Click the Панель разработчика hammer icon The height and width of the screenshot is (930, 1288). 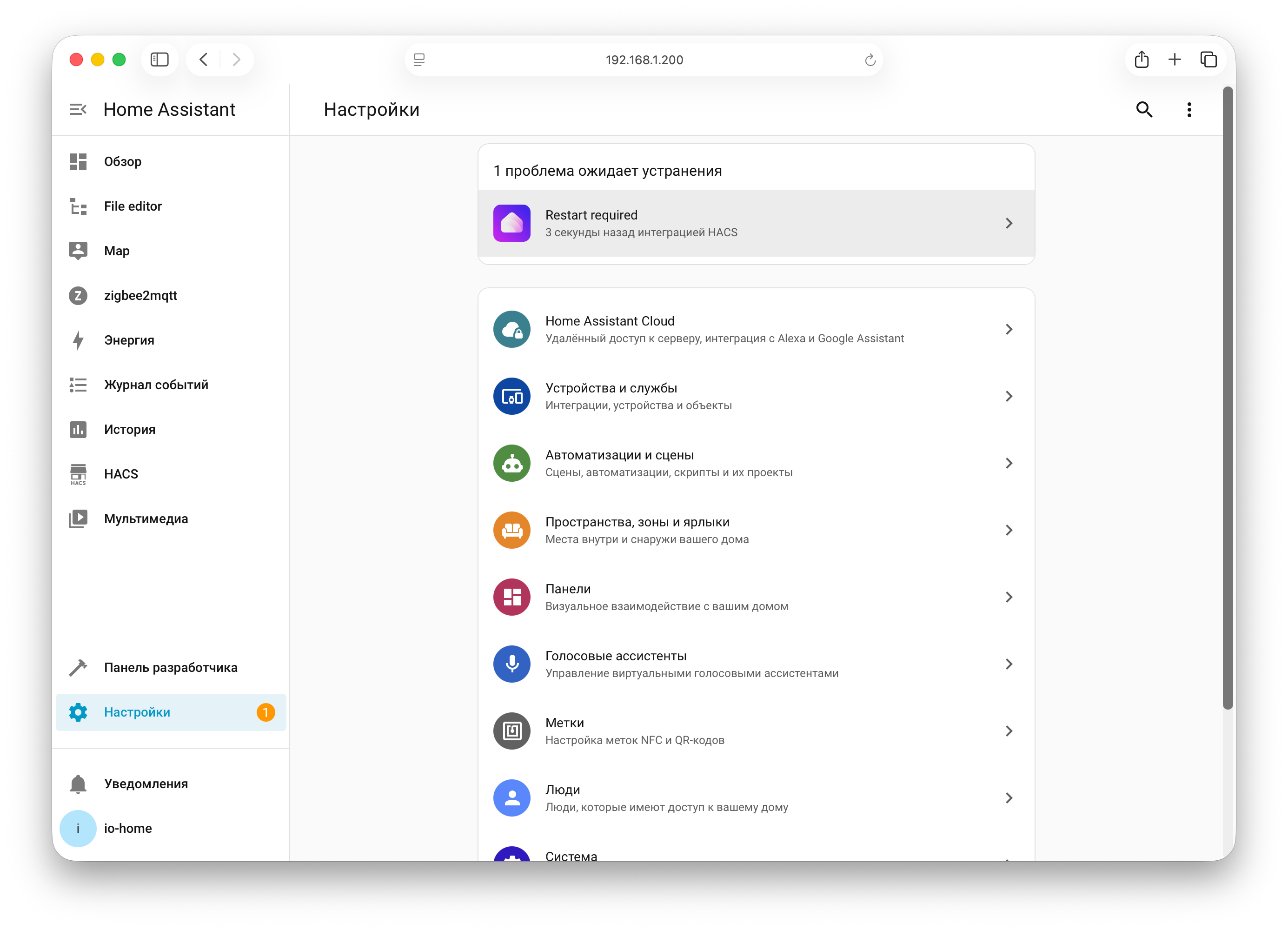coord(78,668)
